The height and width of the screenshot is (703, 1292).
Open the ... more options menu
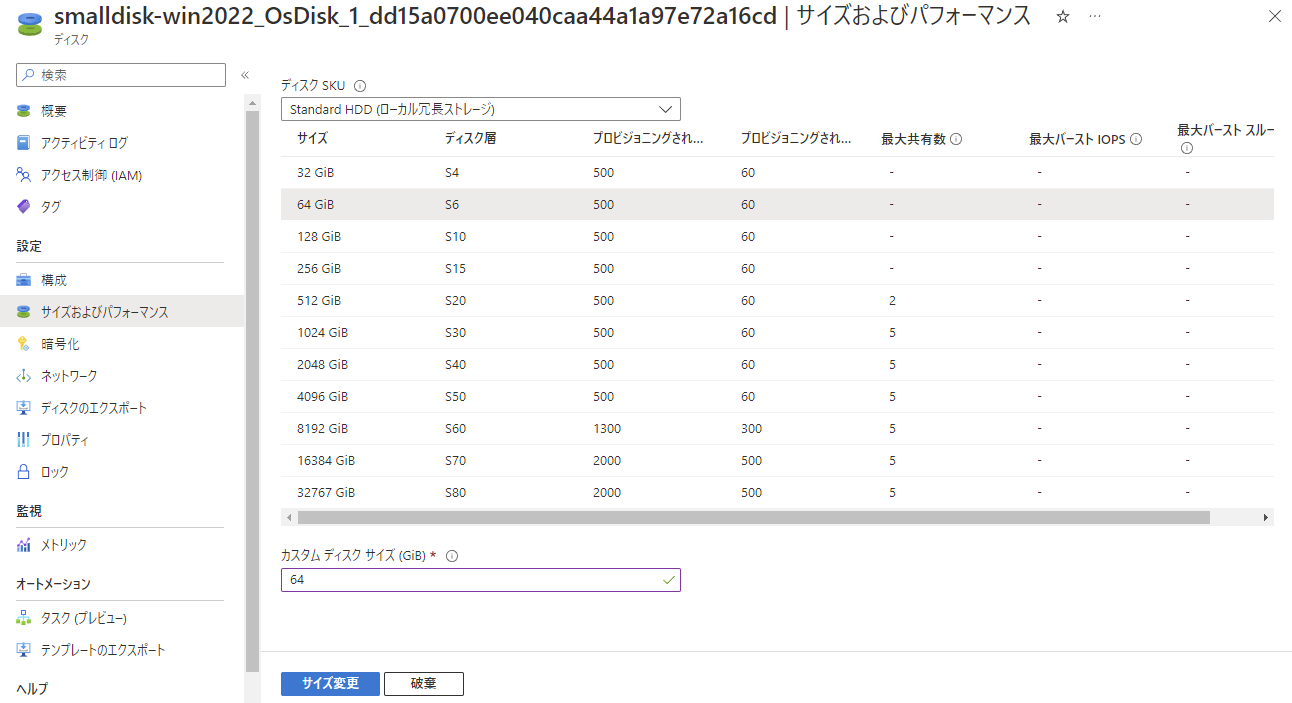(1095, 16)
